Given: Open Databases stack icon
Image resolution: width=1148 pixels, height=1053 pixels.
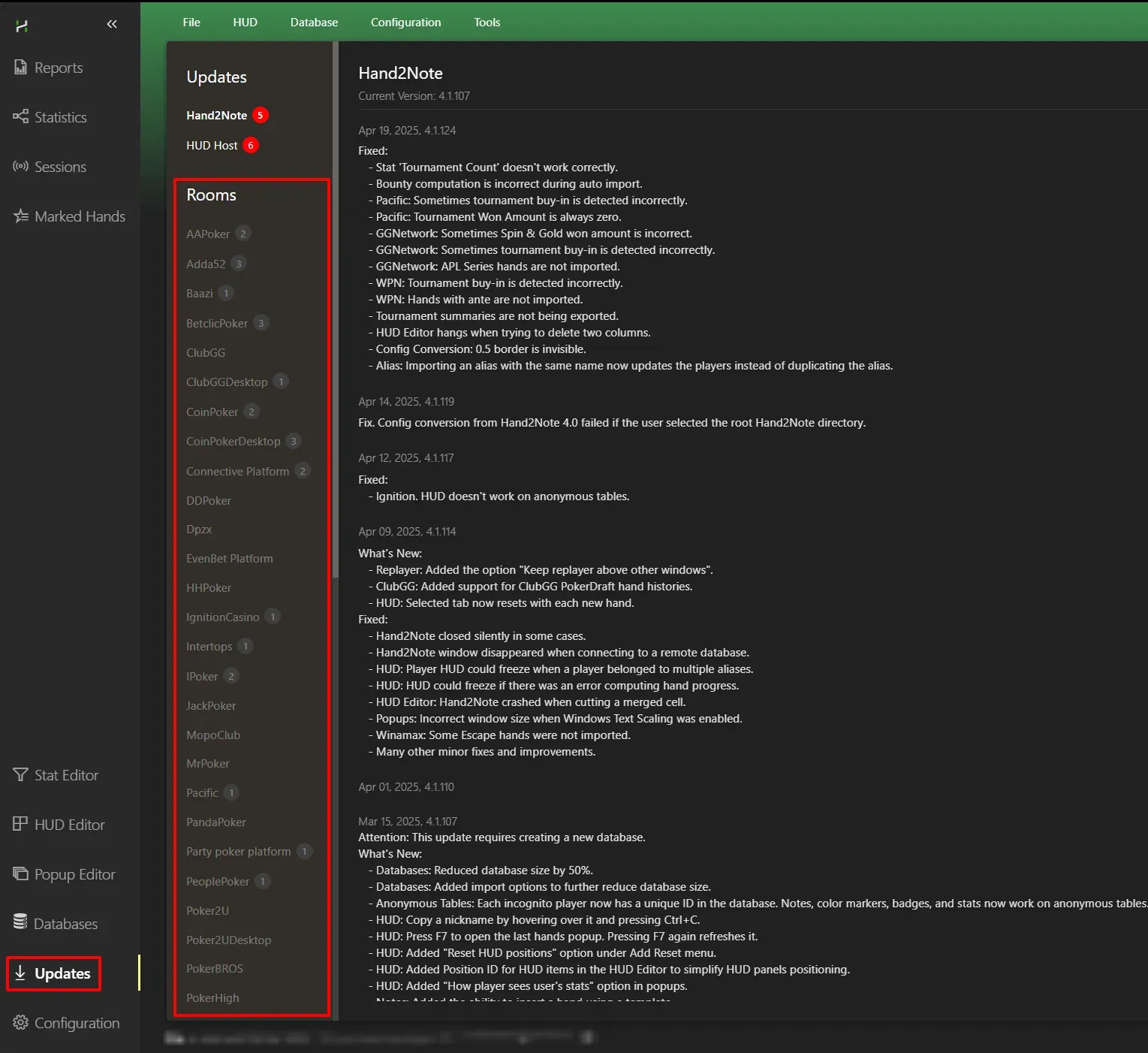Looking at the screenshot, I should (20, 922).
